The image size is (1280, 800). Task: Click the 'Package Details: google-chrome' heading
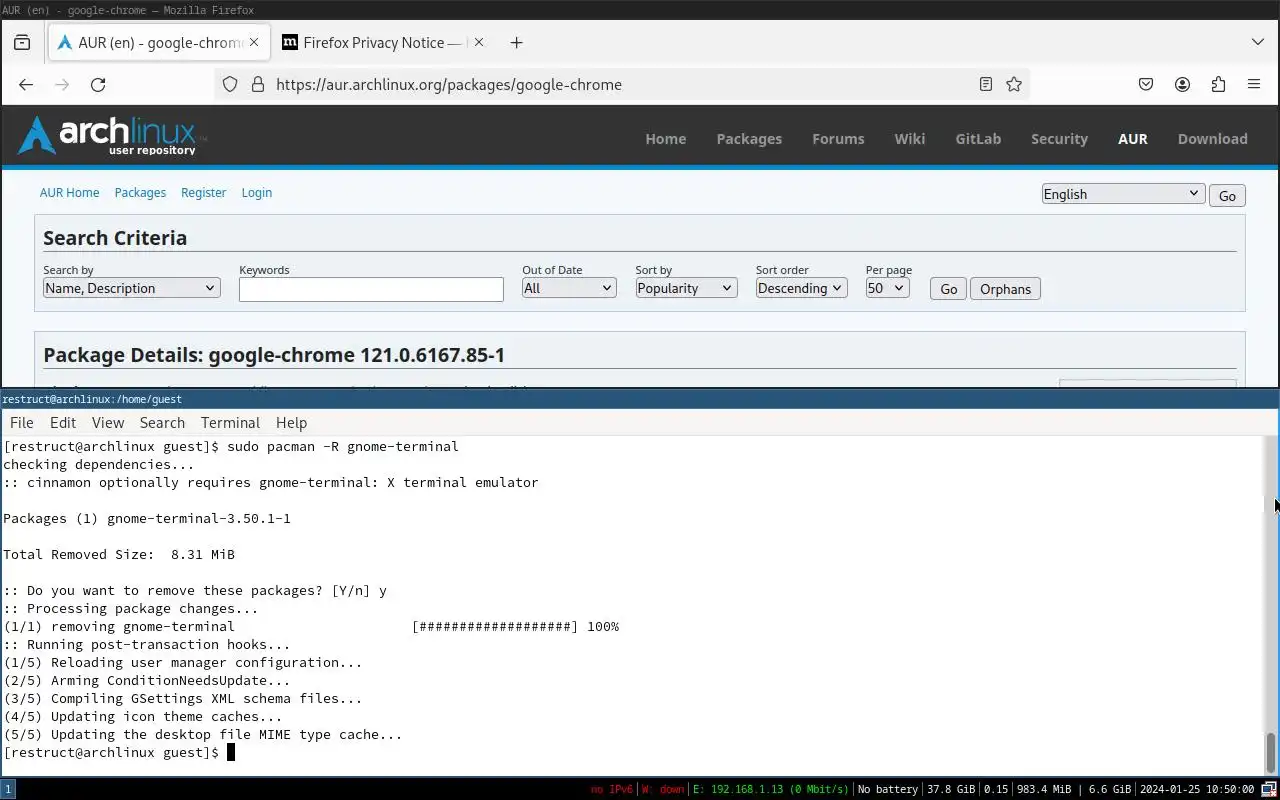274,355
